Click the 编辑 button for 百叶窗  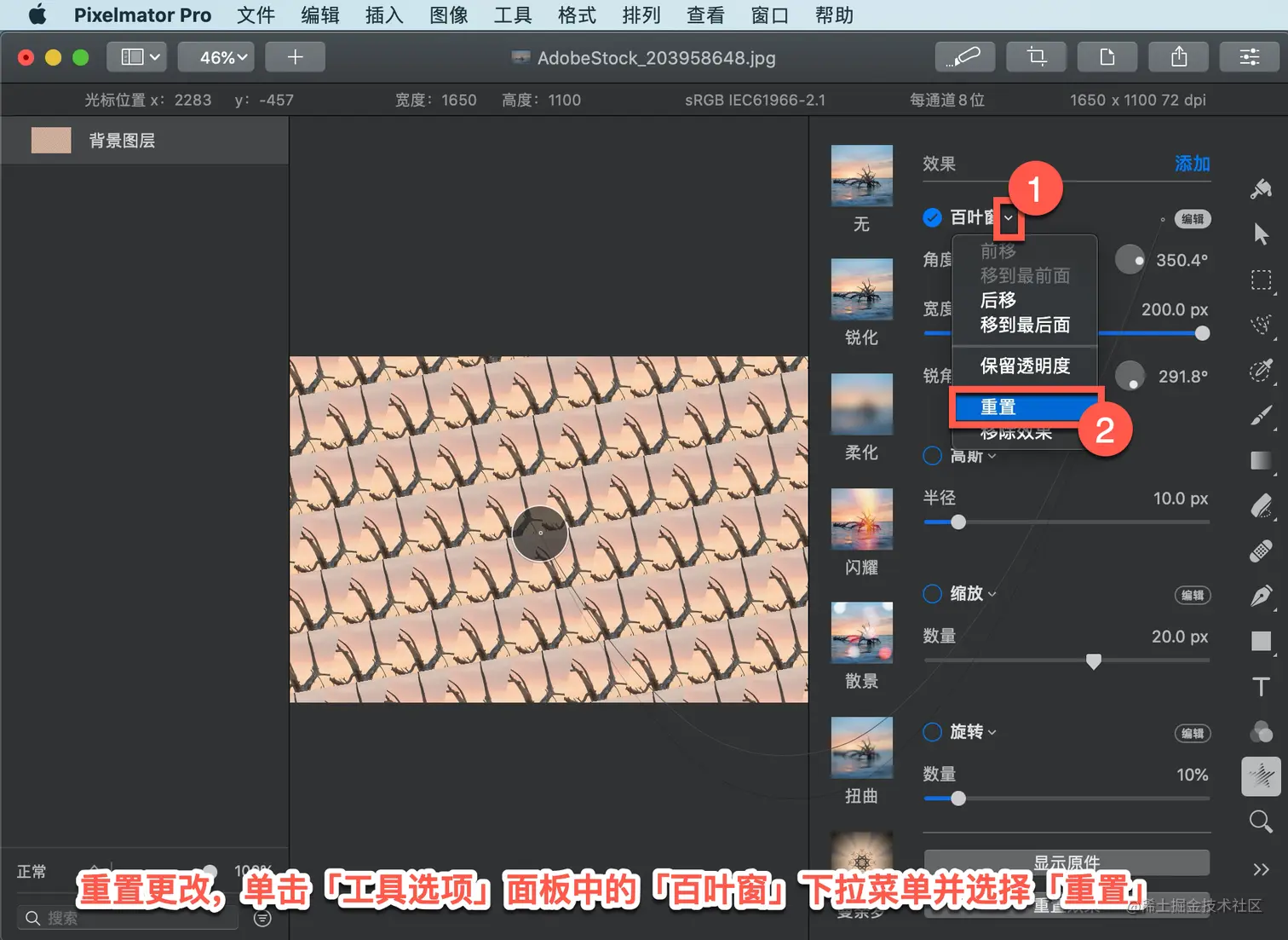point(1193,219)
